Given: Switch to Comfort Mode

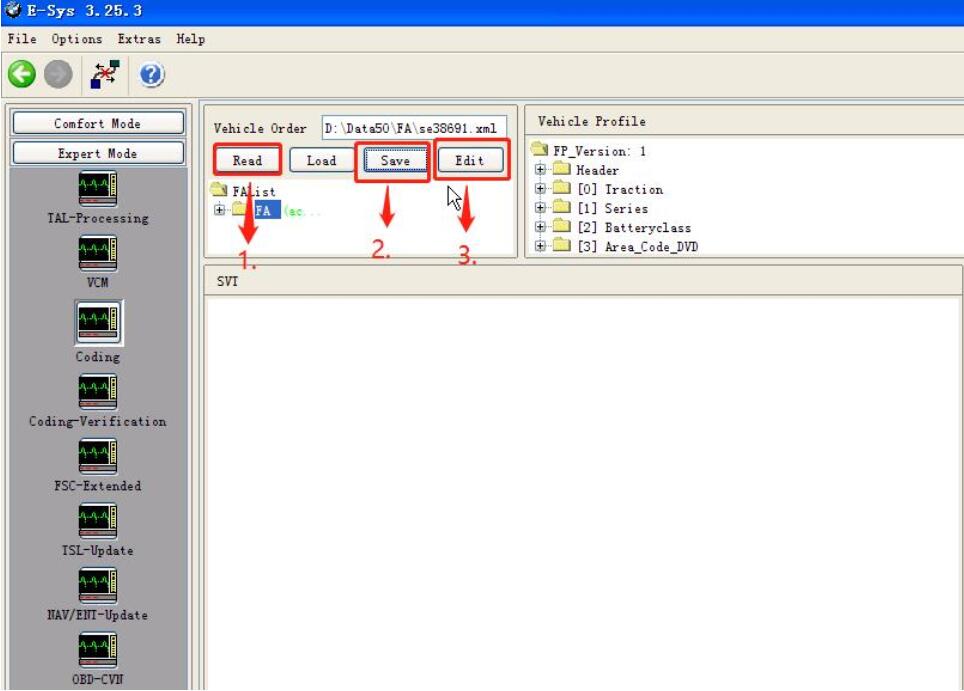Looking at the screenshot, I should tap(98, 123).
